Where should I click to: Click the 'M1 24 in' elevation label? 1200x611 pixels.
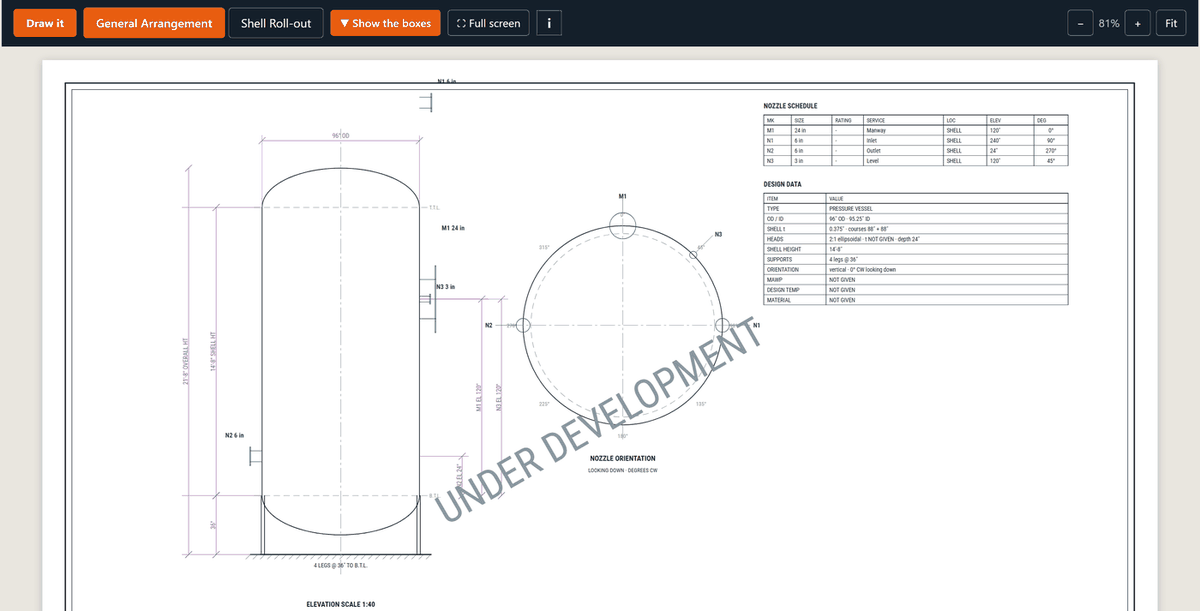click(455, 229)
